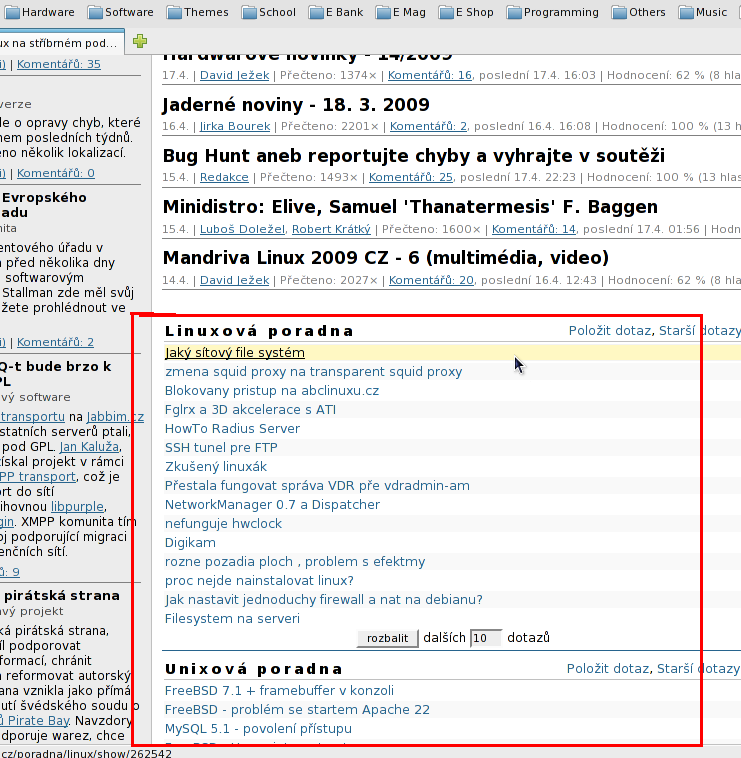741x758 pixels.
Task: Open 'FreeBSD - problém se startem Apache 22'
Action: point(297,710)
